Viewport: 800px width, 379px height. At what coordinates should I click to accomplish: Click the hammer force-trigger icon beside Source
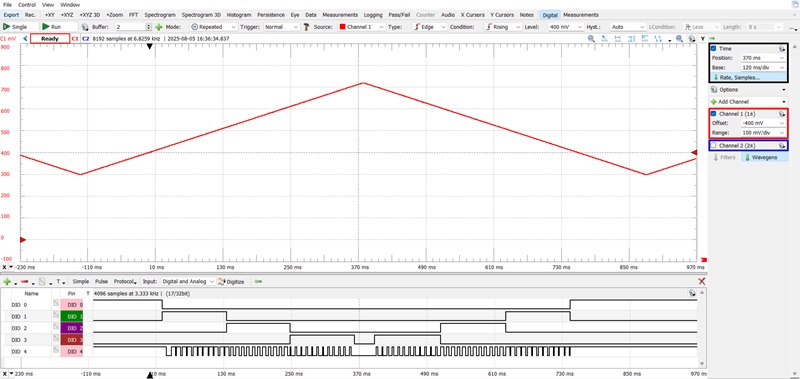(x=306, y=27)
